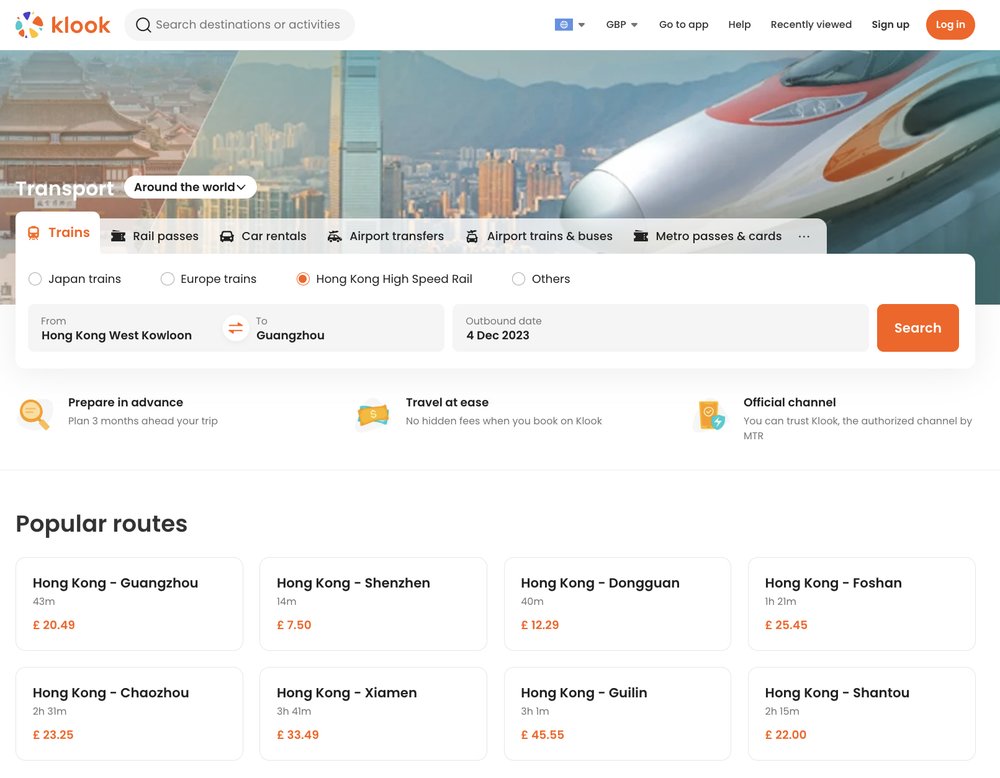Click the Klook logo
The width and height of the screenshot is (1000, 778).
[62, 24]
